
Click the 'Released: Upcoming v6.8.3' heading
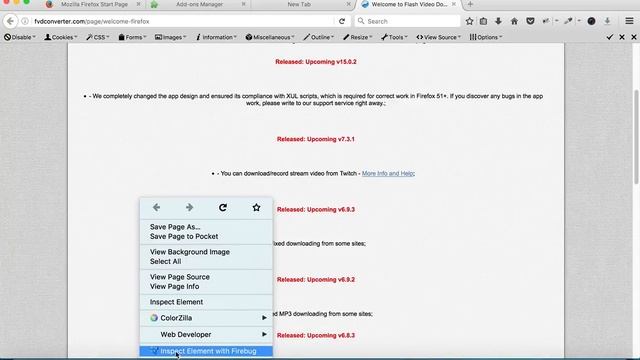(316, 336)
